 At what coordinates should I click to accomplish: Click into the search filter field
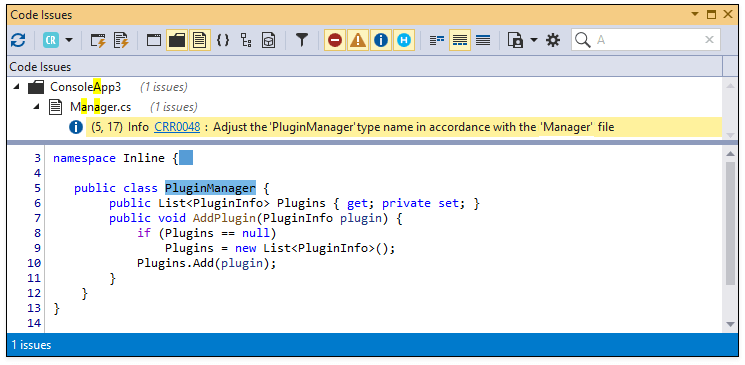click(646, 40)
